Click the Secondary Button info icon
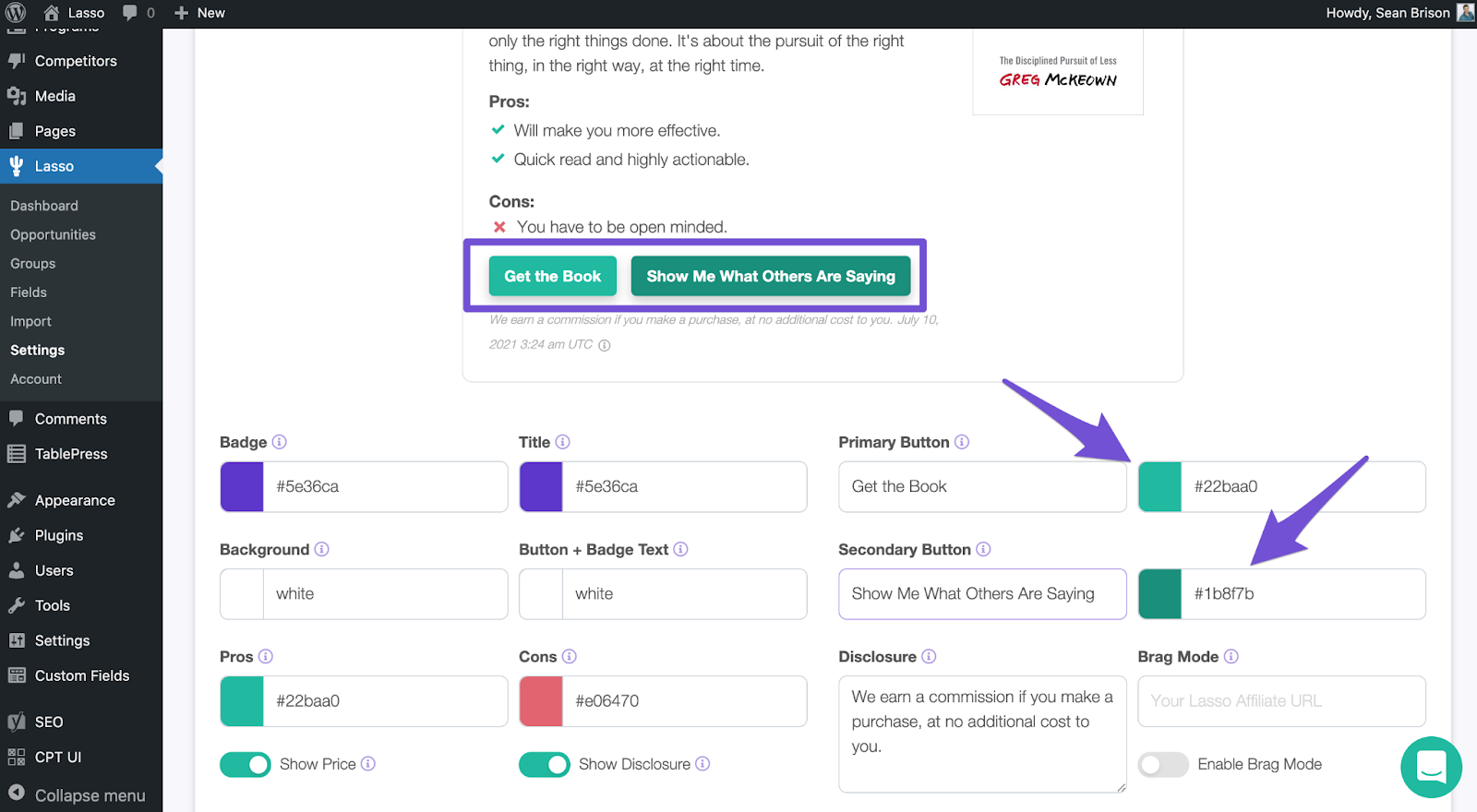This screenshot has height=812, width=1477. tap(983, 549)
